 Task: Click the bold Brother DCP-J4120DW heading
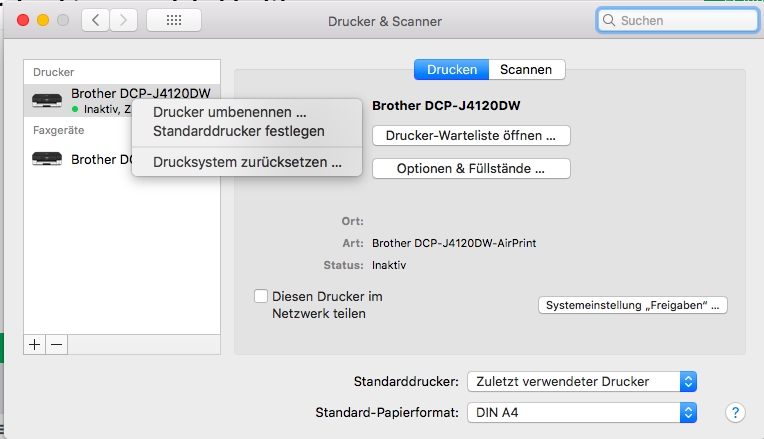(x=446, y=106)
